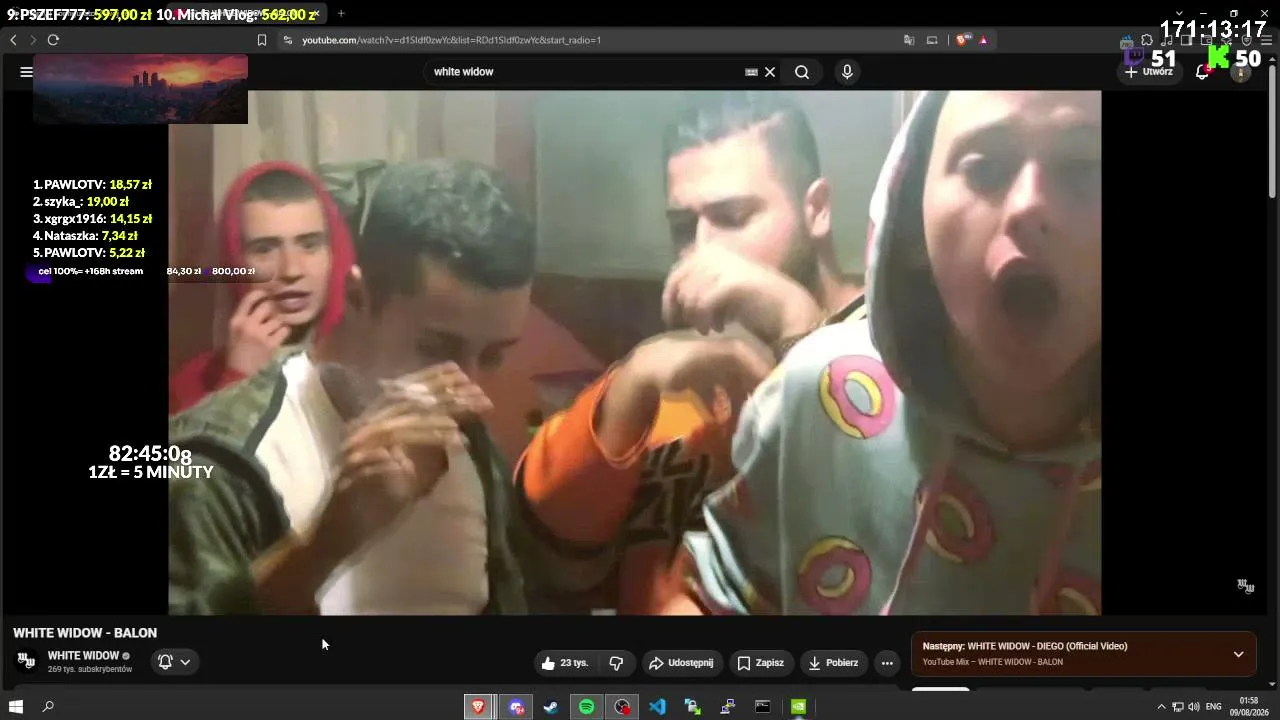The image size is (1280, 720).
Task: Click the Utwórz create button
Action: click(x=1148, y=72)
